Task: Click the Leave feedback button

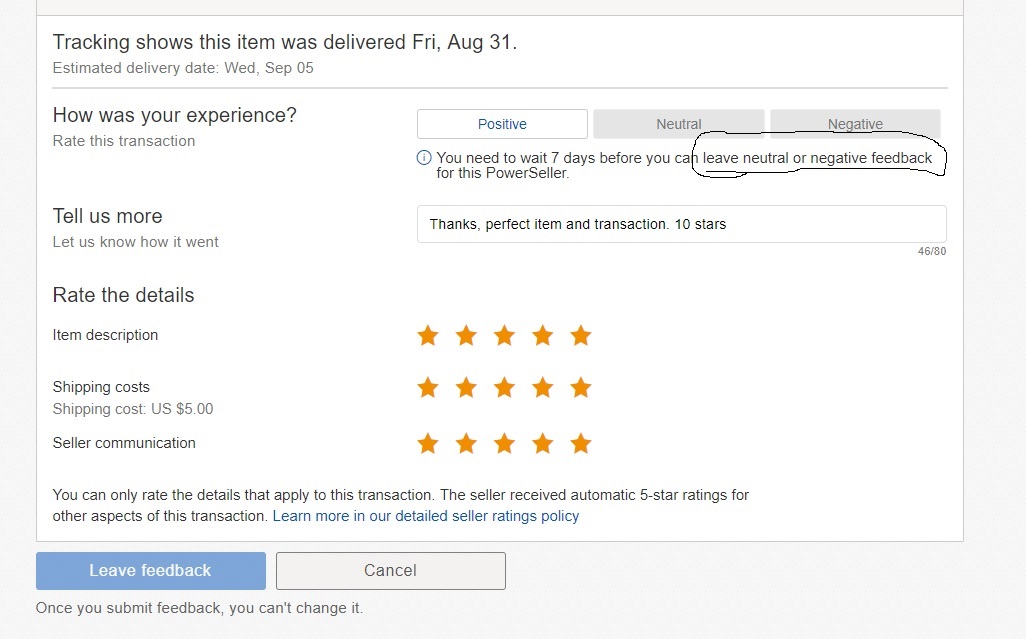Action: tap(150, 570)
